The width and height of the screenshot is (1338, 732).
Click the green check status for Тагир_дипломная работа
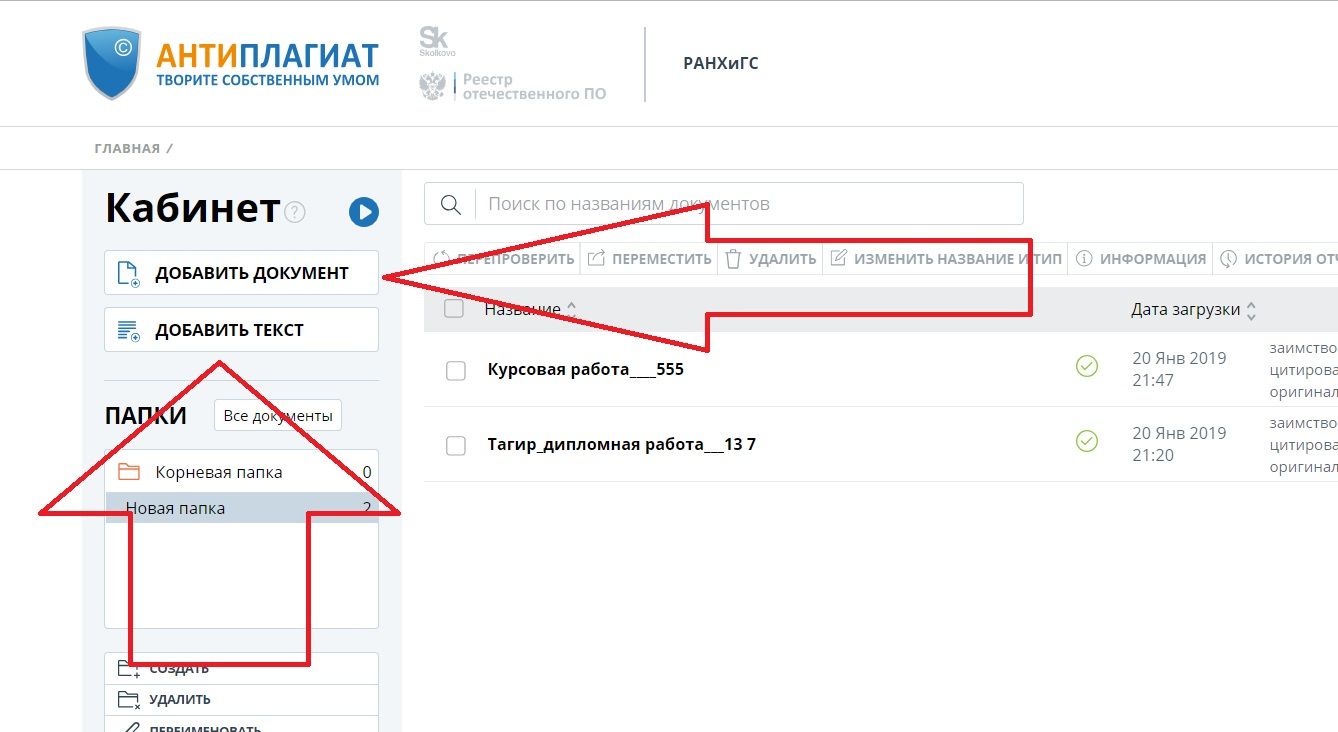tap(1086, 441)
